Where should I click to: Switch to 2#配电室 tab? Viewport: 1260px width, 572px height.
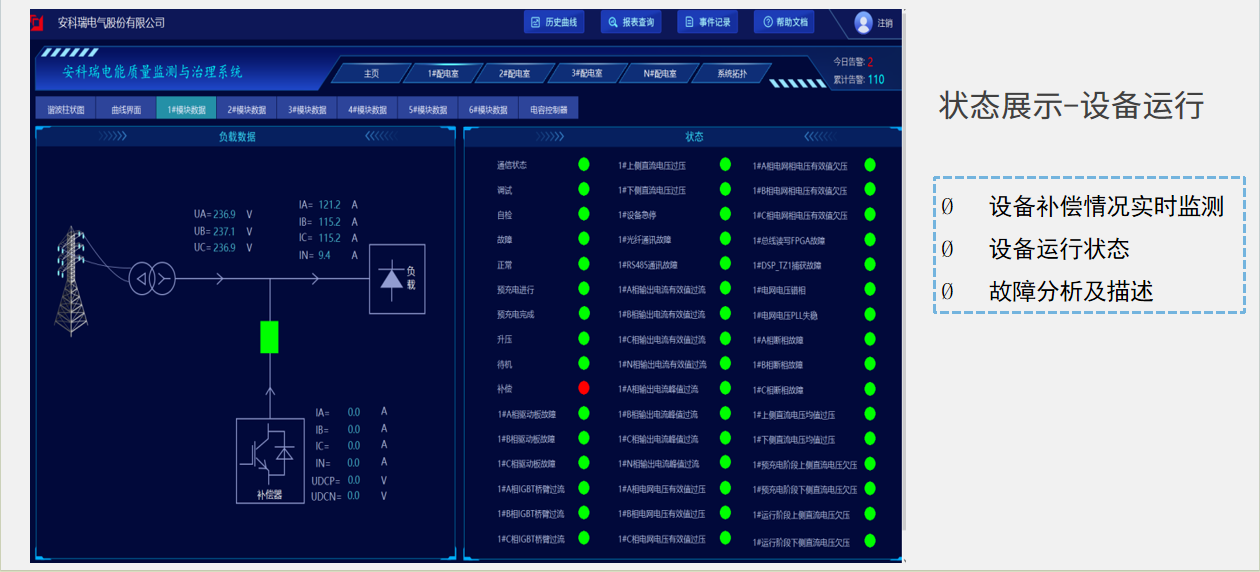pos(515,73)
